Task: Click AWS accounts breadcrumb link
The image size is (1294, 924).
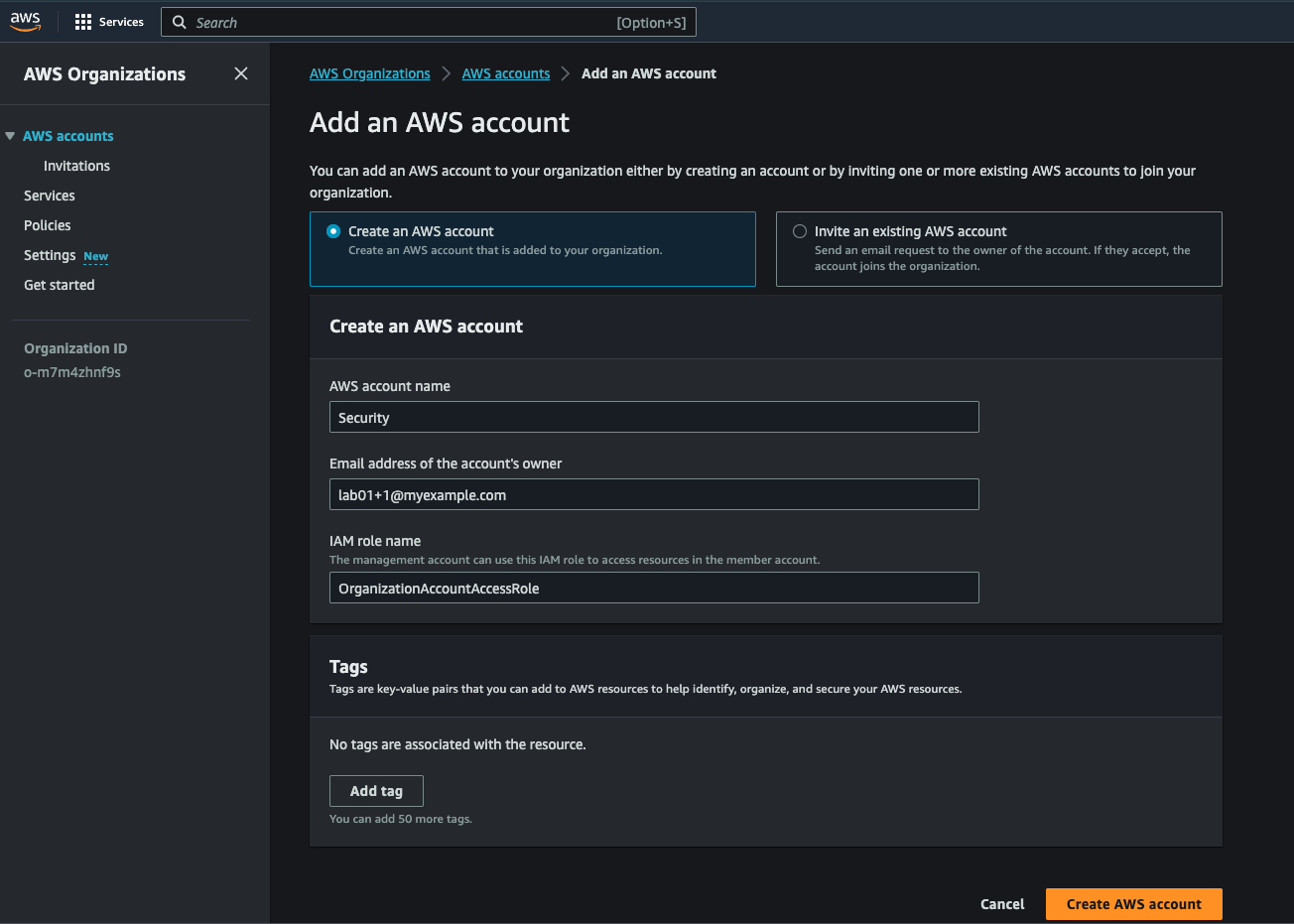Action: pyautogui.click(x=505, y=73)
